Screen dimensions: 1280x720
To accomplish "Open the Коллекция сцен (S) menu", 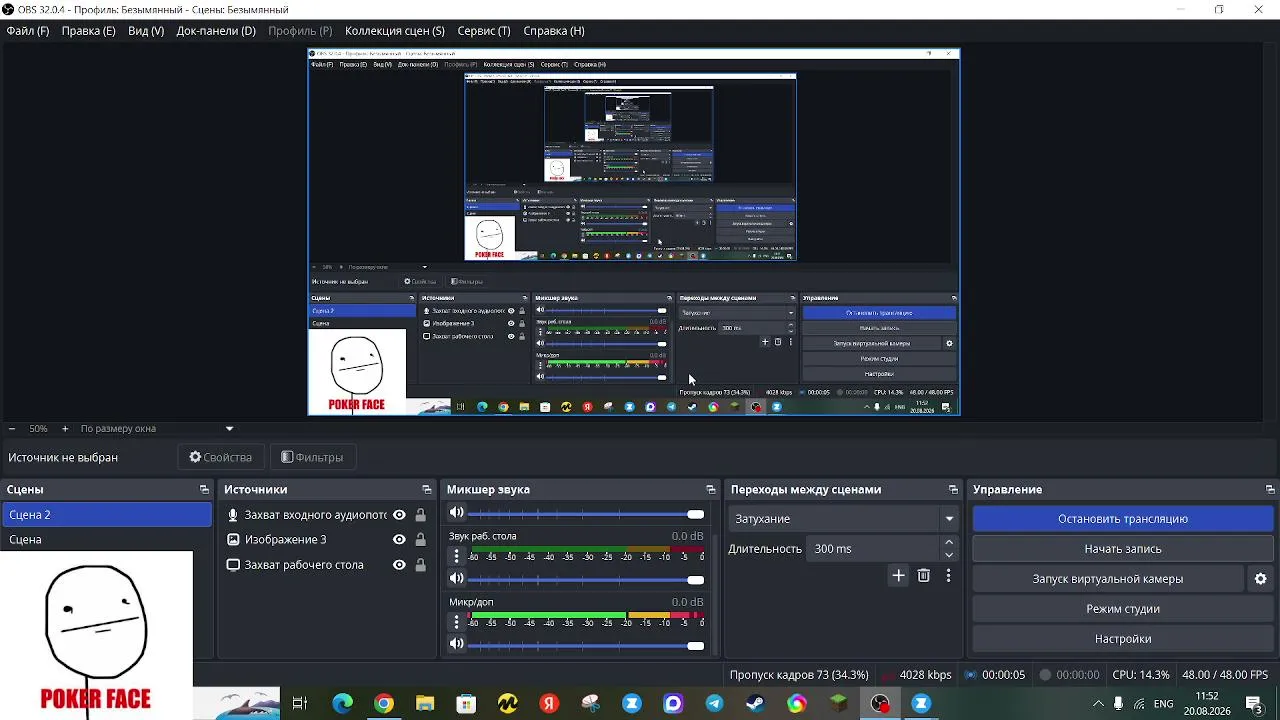I will [x=395, y=31].
